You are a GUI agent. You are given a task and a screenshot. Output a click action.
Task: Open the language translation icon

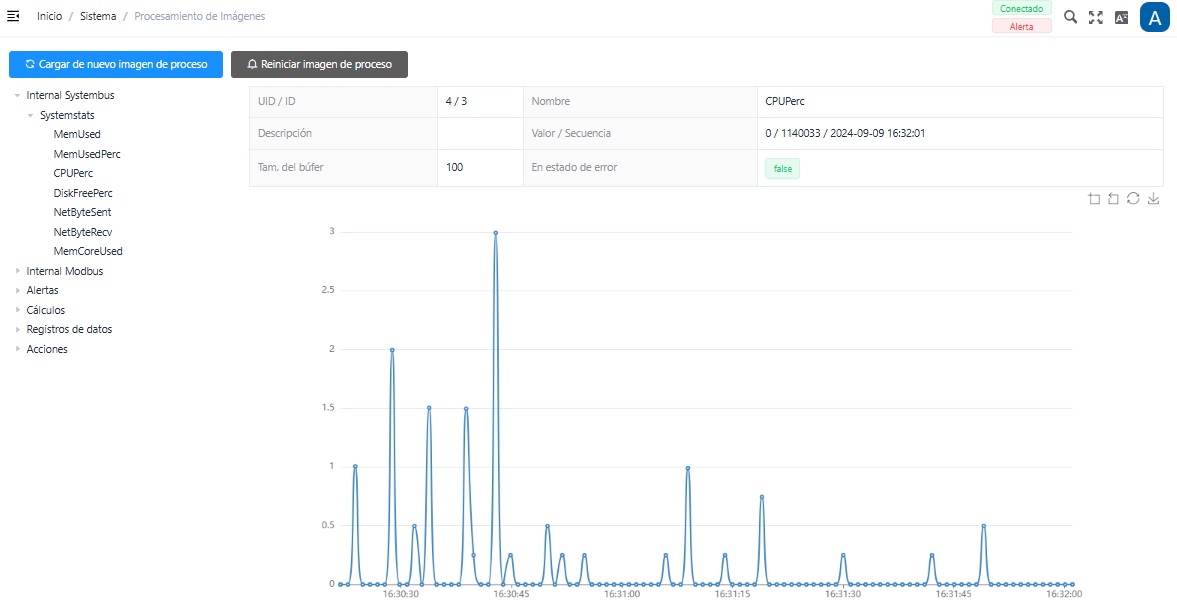pos(1121,17)
